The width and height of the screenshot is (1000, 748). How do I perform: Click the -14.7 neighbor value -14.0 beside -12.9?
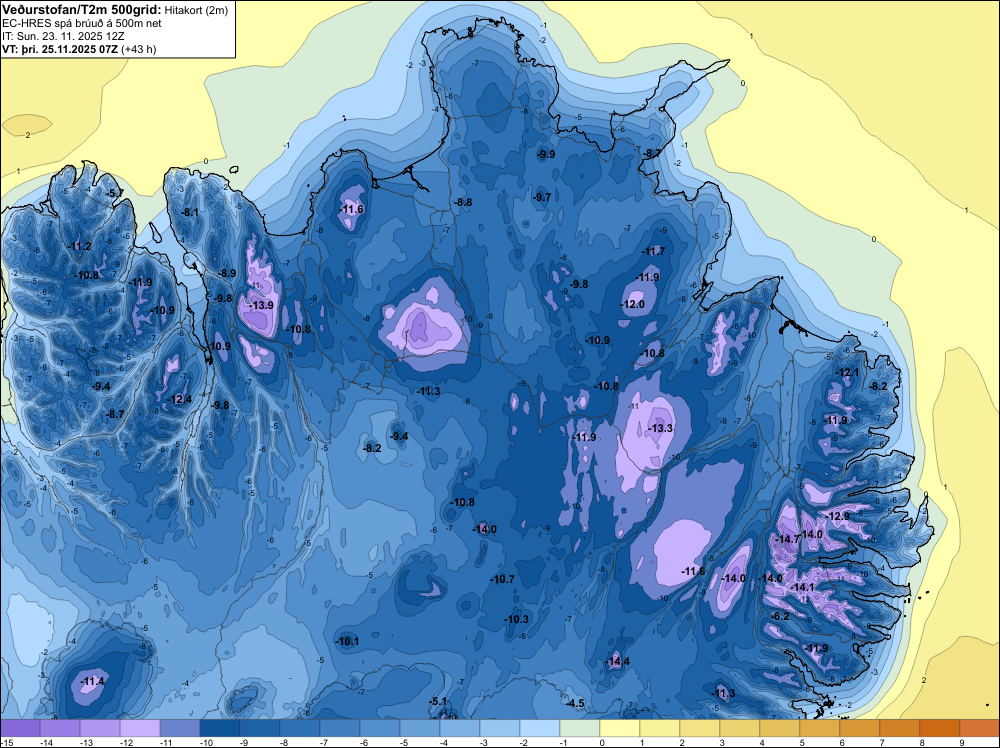812,534
